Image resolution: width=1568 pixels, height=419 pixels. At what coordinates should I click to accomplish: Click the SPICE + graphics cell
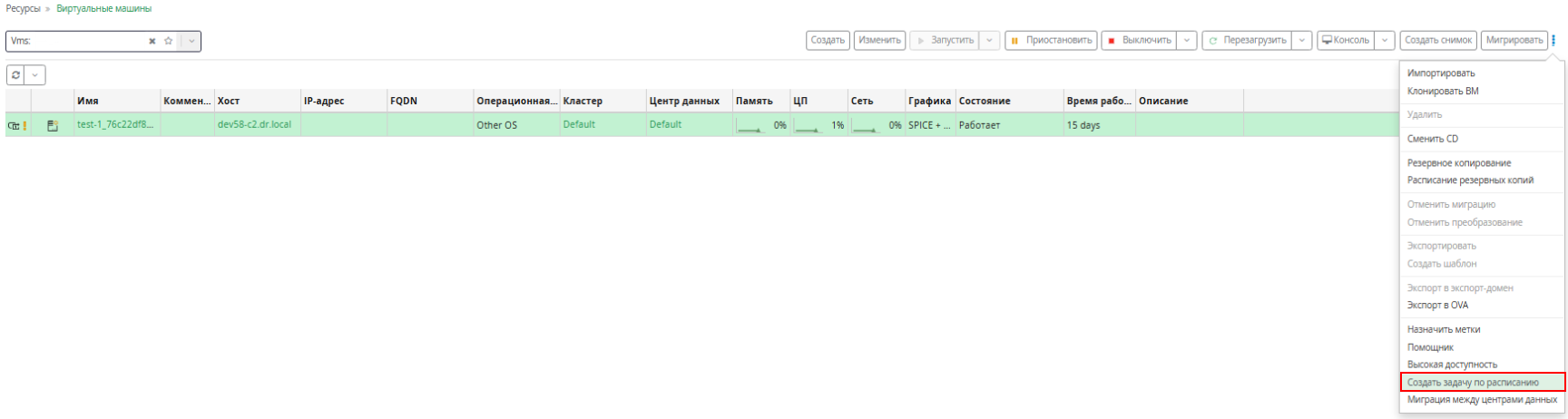tap(931, 125)
